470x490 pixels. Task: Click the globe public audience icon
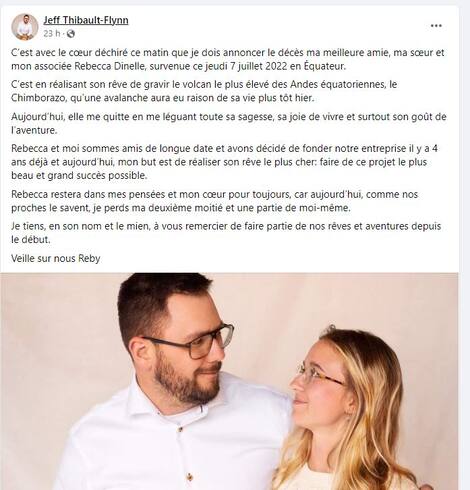tap(71, 34)
